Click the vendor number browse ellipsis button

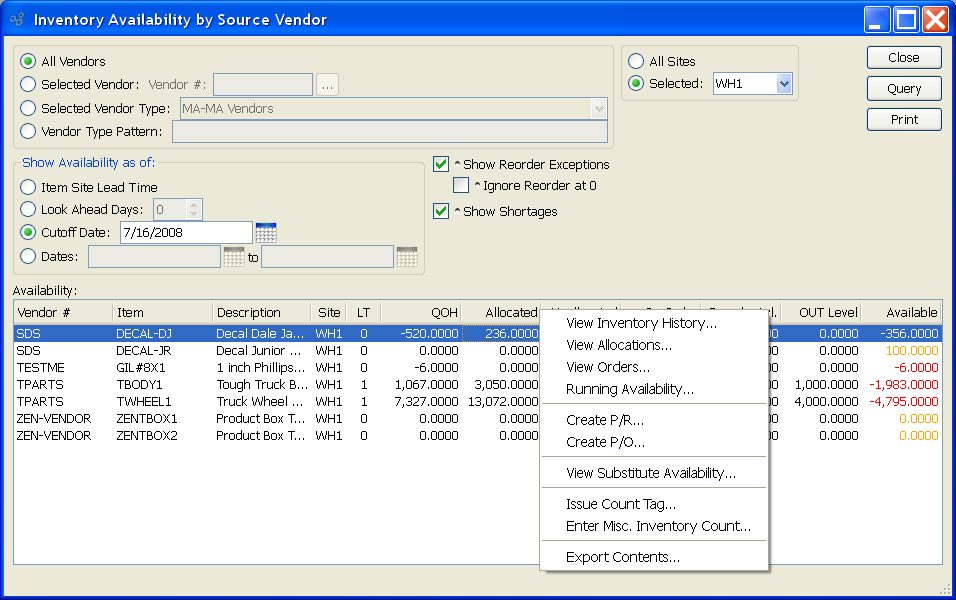(328, 85)
